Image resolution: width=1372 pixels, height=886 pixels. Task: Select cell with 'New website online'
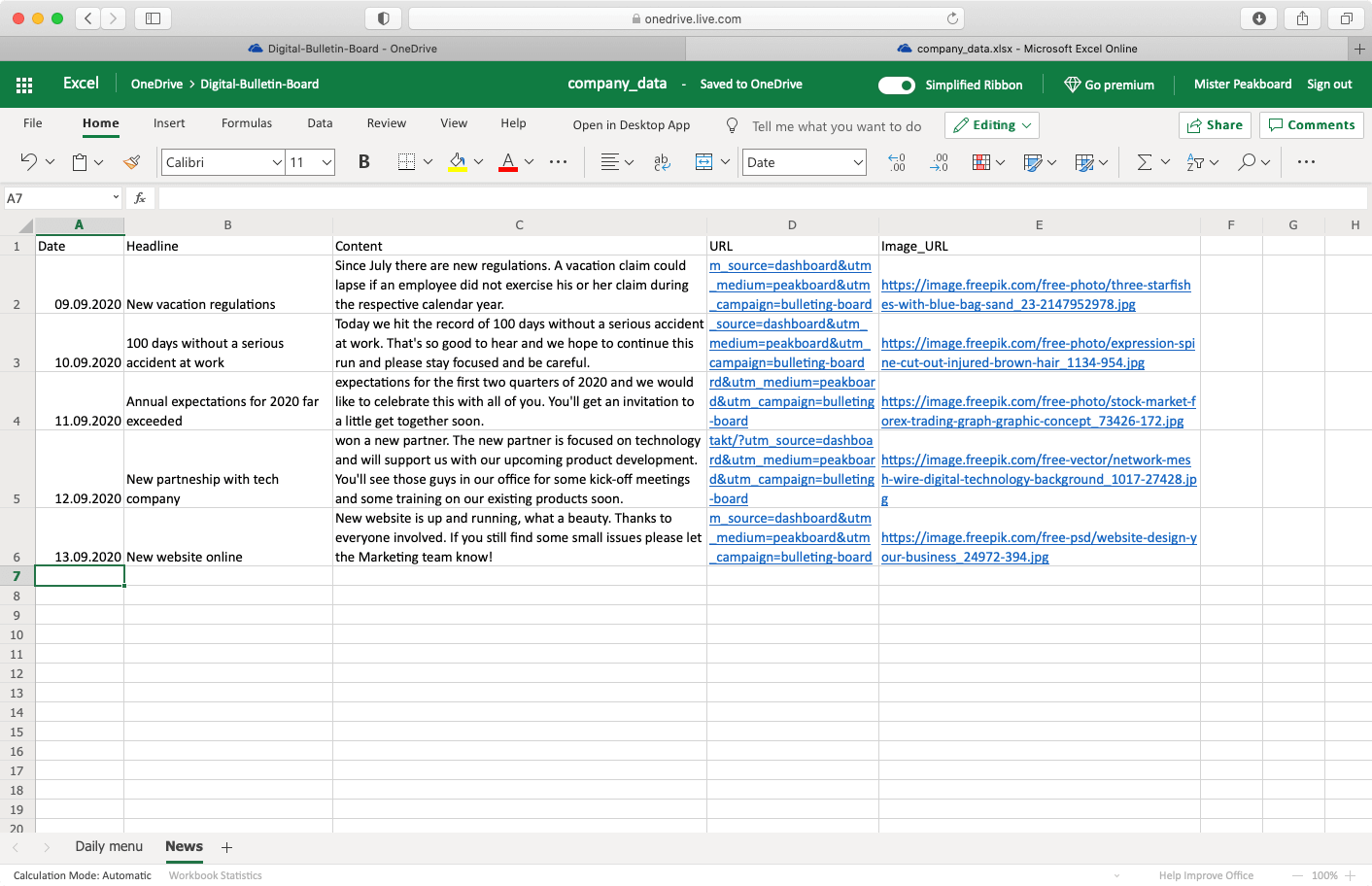point(228,537)
